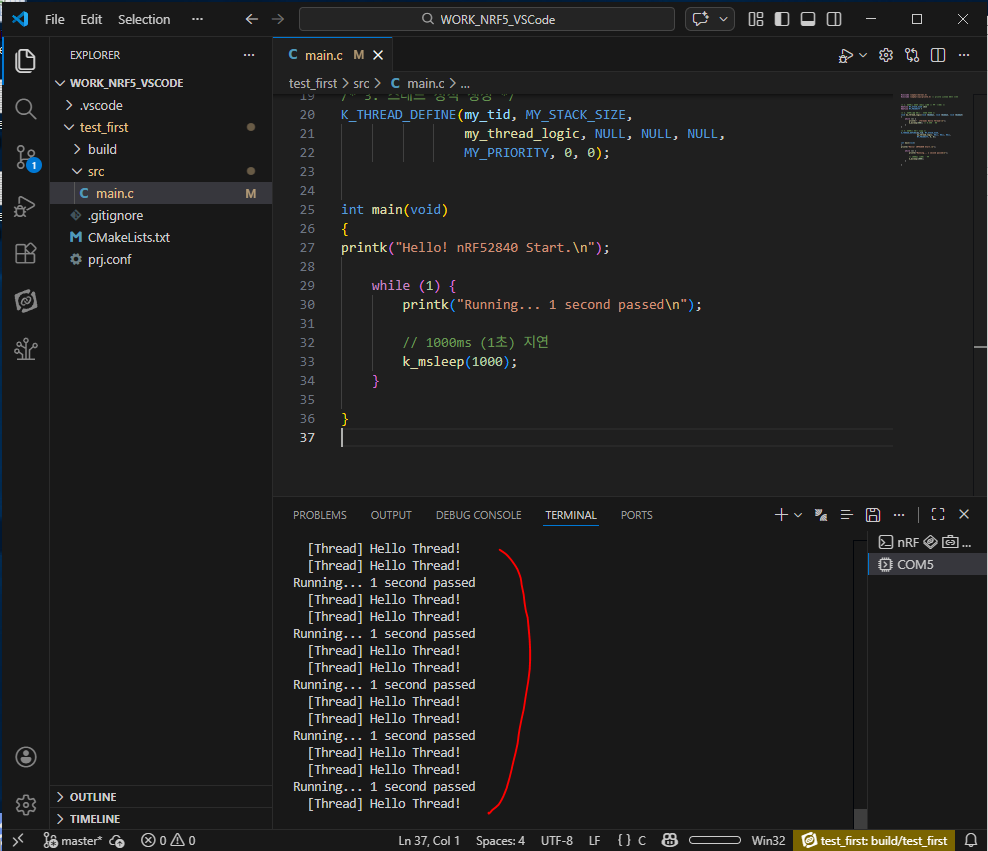Open the Extensions view

coord(25,253)
